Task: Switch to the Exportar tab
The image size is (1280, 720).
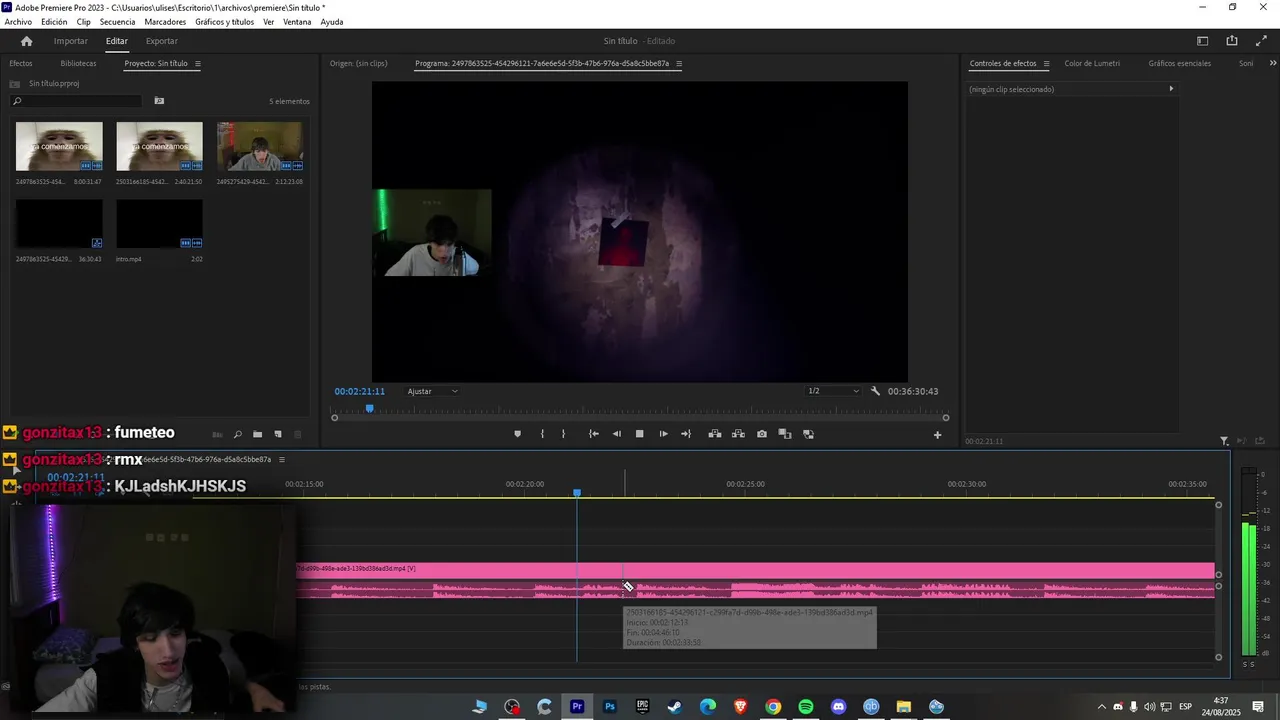Action: point(162,41)
